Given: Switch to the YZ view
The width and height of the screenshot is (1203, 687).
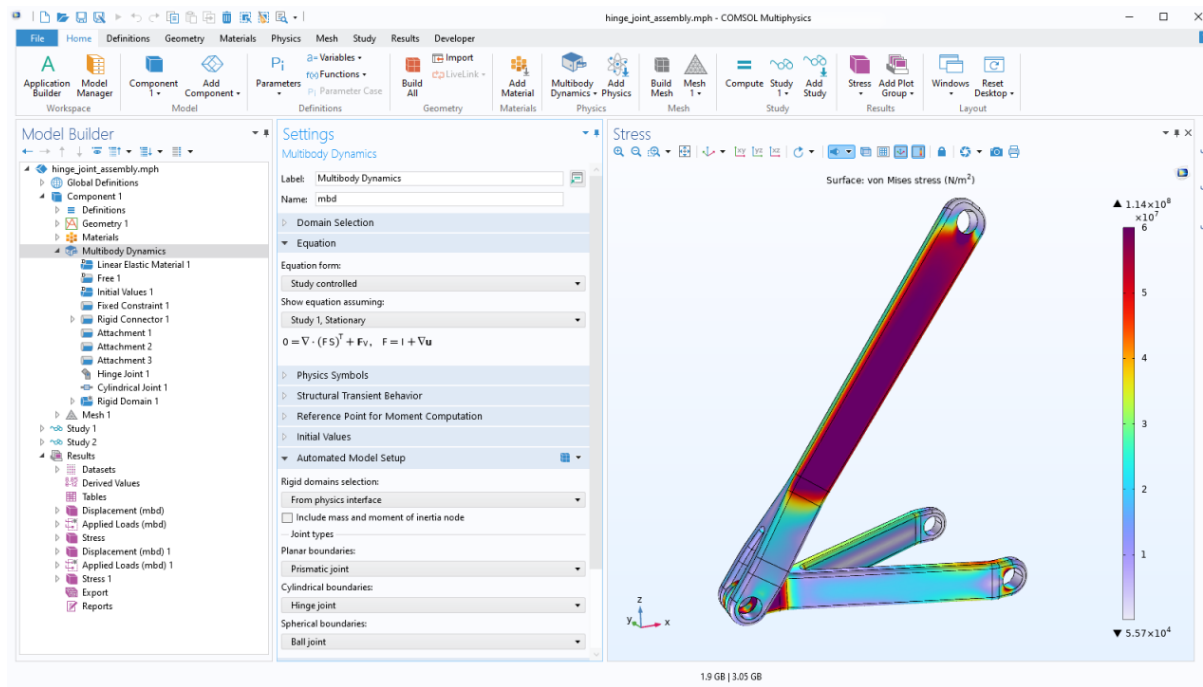Looking at the screenshot, I should (x=757, y=152).
